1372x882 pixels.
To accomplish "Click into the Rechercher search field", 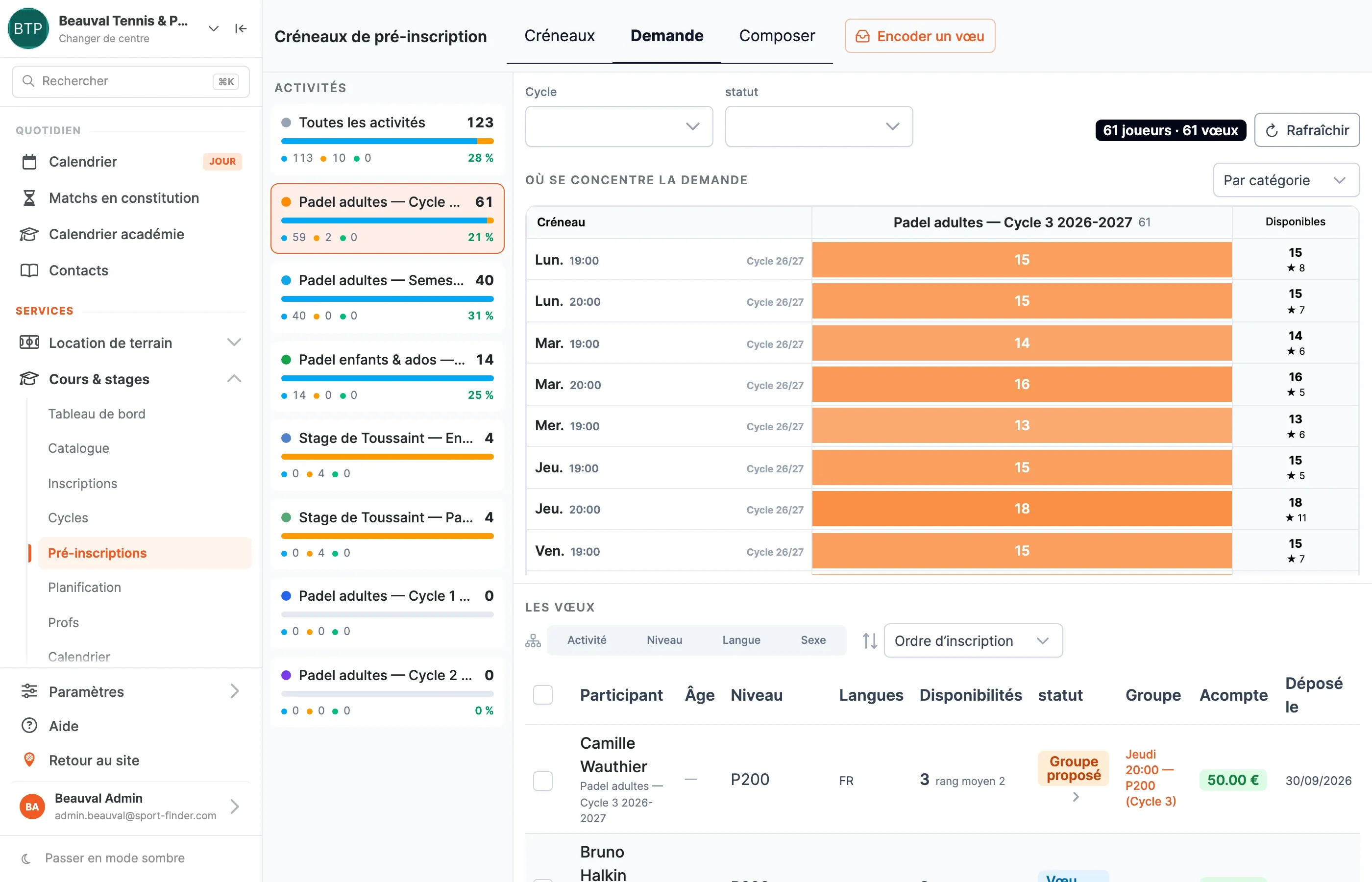I will [130, 81].
